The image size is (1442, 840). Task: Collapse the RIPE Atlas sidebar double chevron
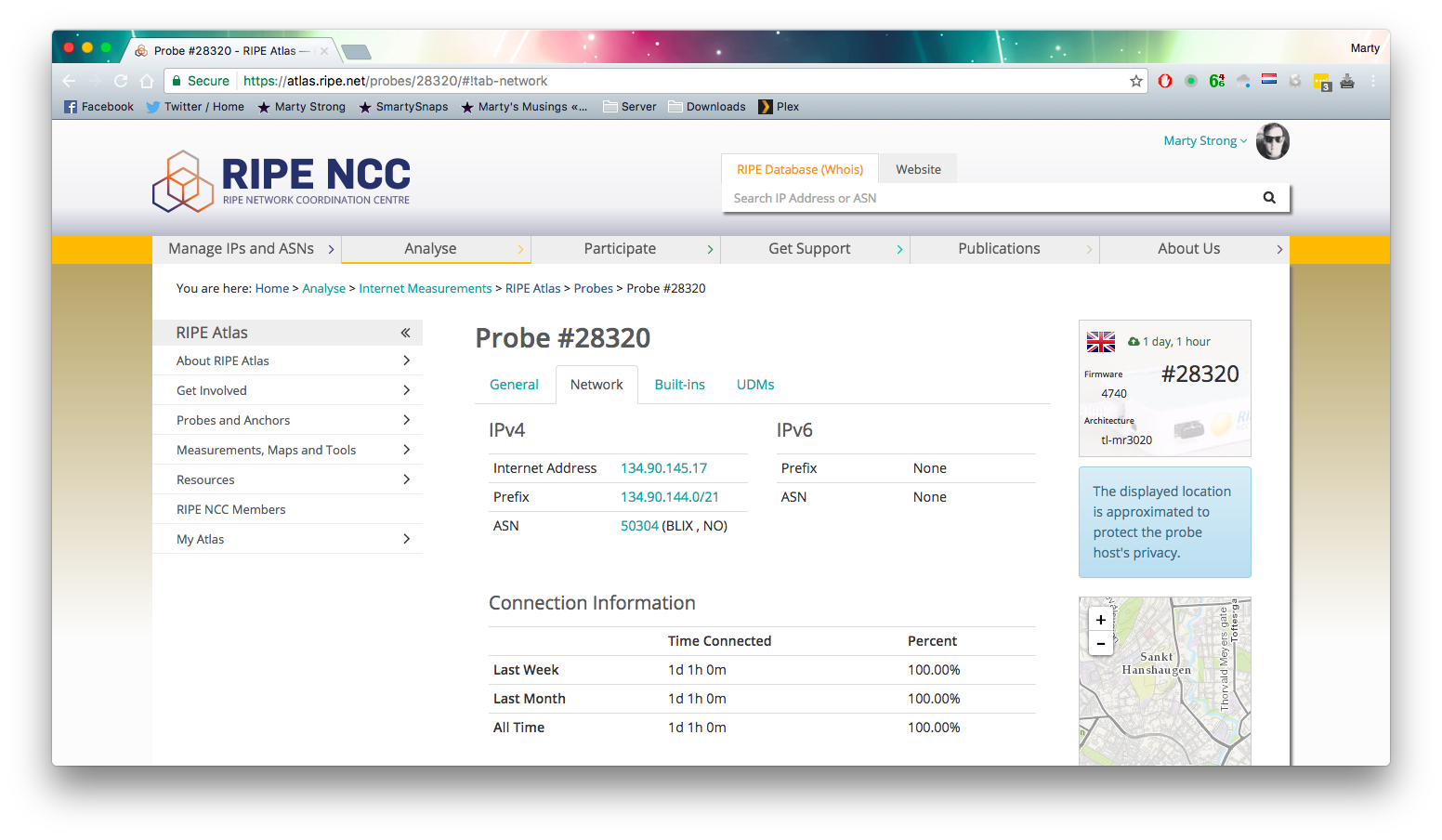click(x=405, y=333)
